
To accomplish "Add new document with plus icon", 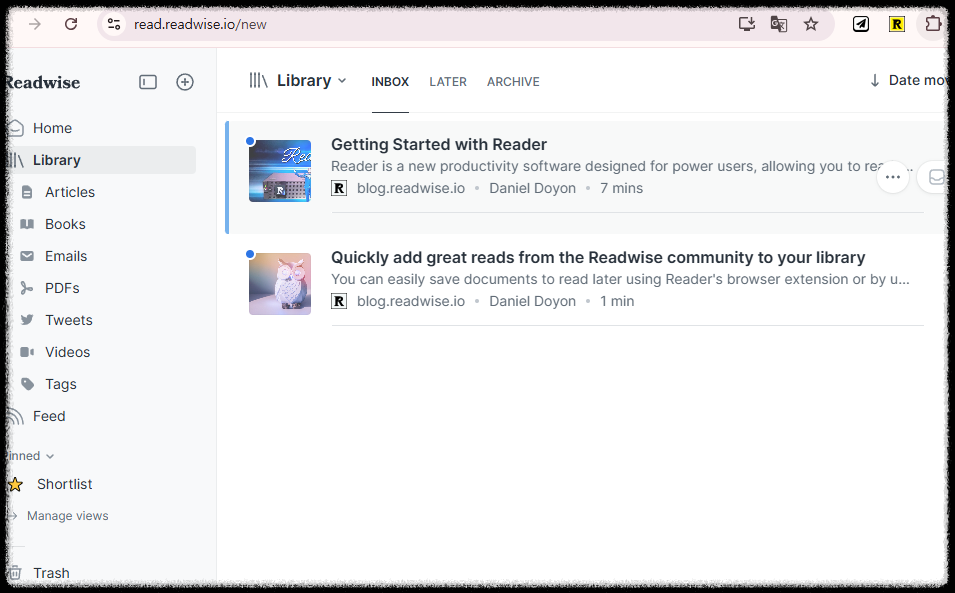I will [x=185, y=82].
